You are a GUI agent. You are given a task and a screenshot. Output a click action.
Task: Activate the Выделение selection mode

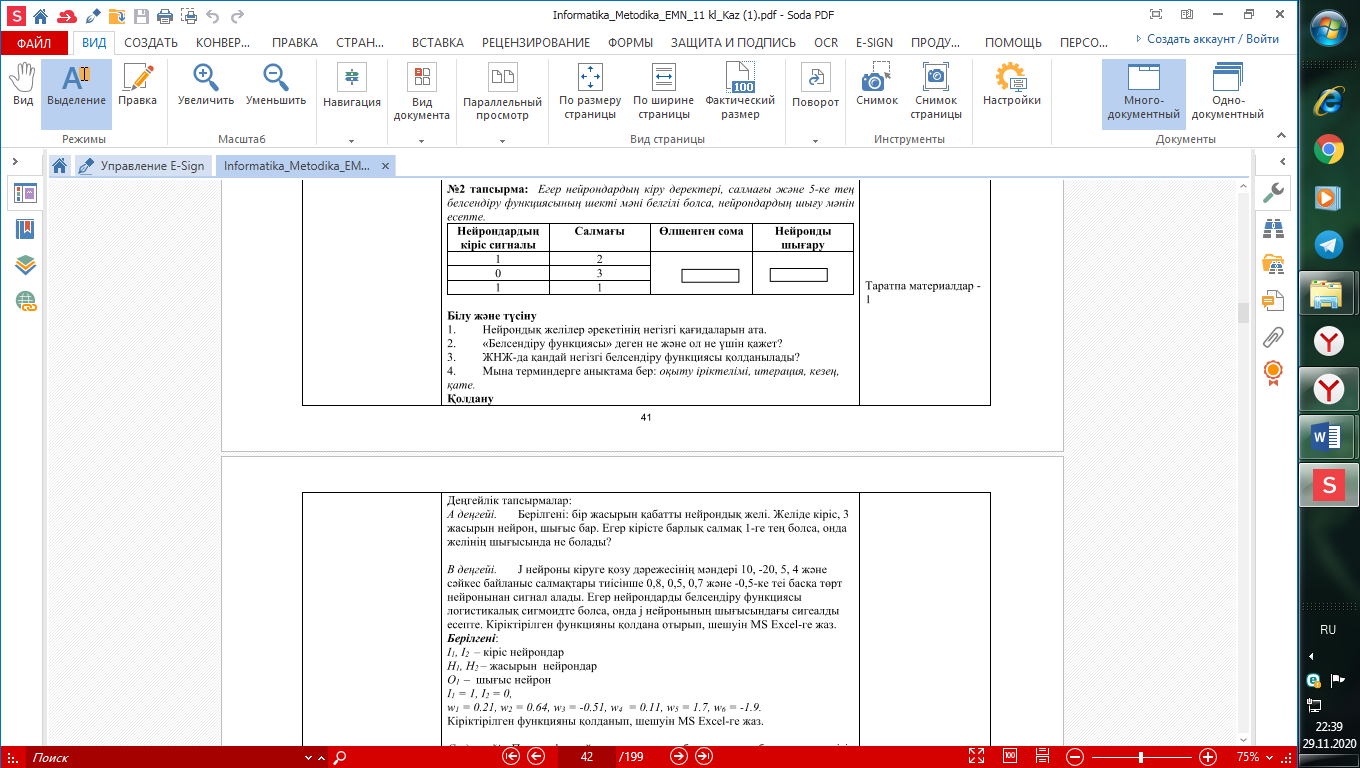pyautogui.click(x=76, y=85)
